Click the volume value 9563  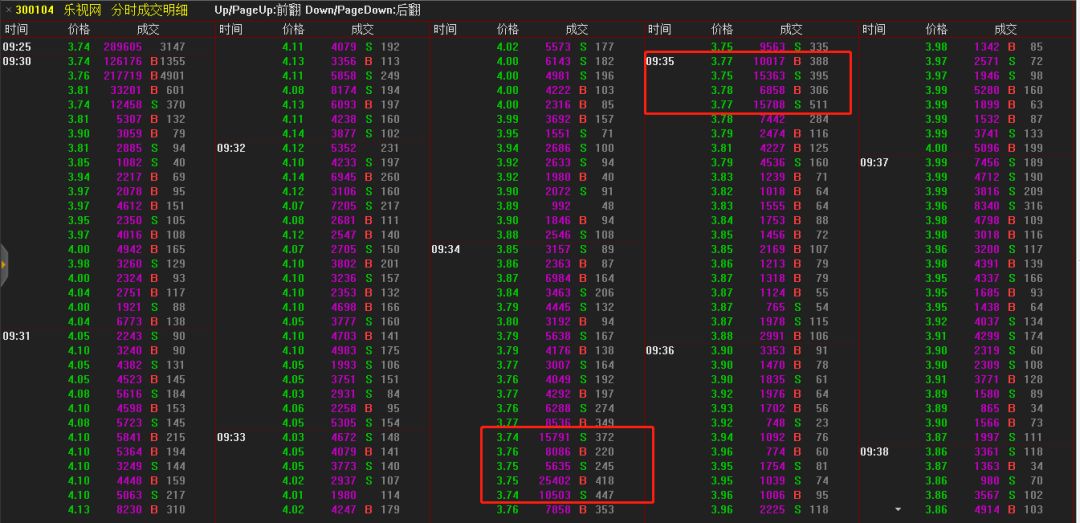(x=773, y=47)
